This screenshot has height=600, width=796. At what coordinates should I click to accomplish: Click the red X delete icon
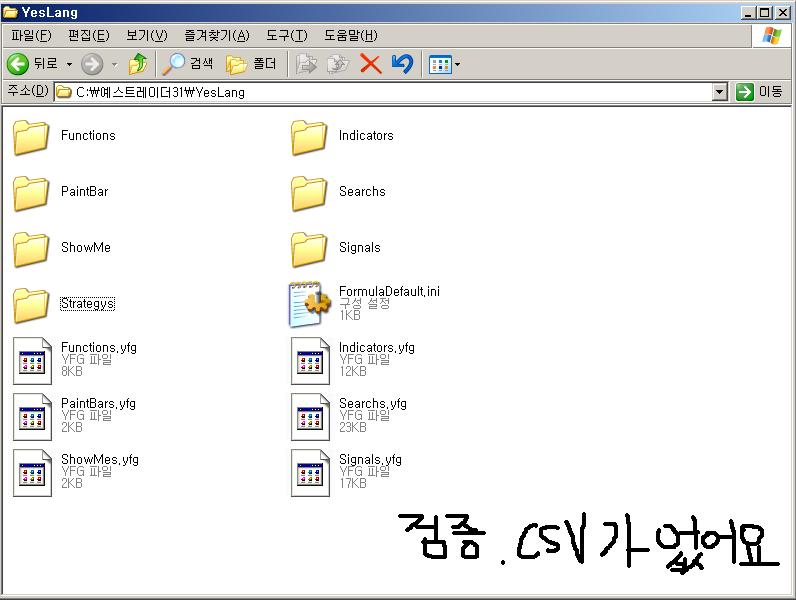(371, 64)
